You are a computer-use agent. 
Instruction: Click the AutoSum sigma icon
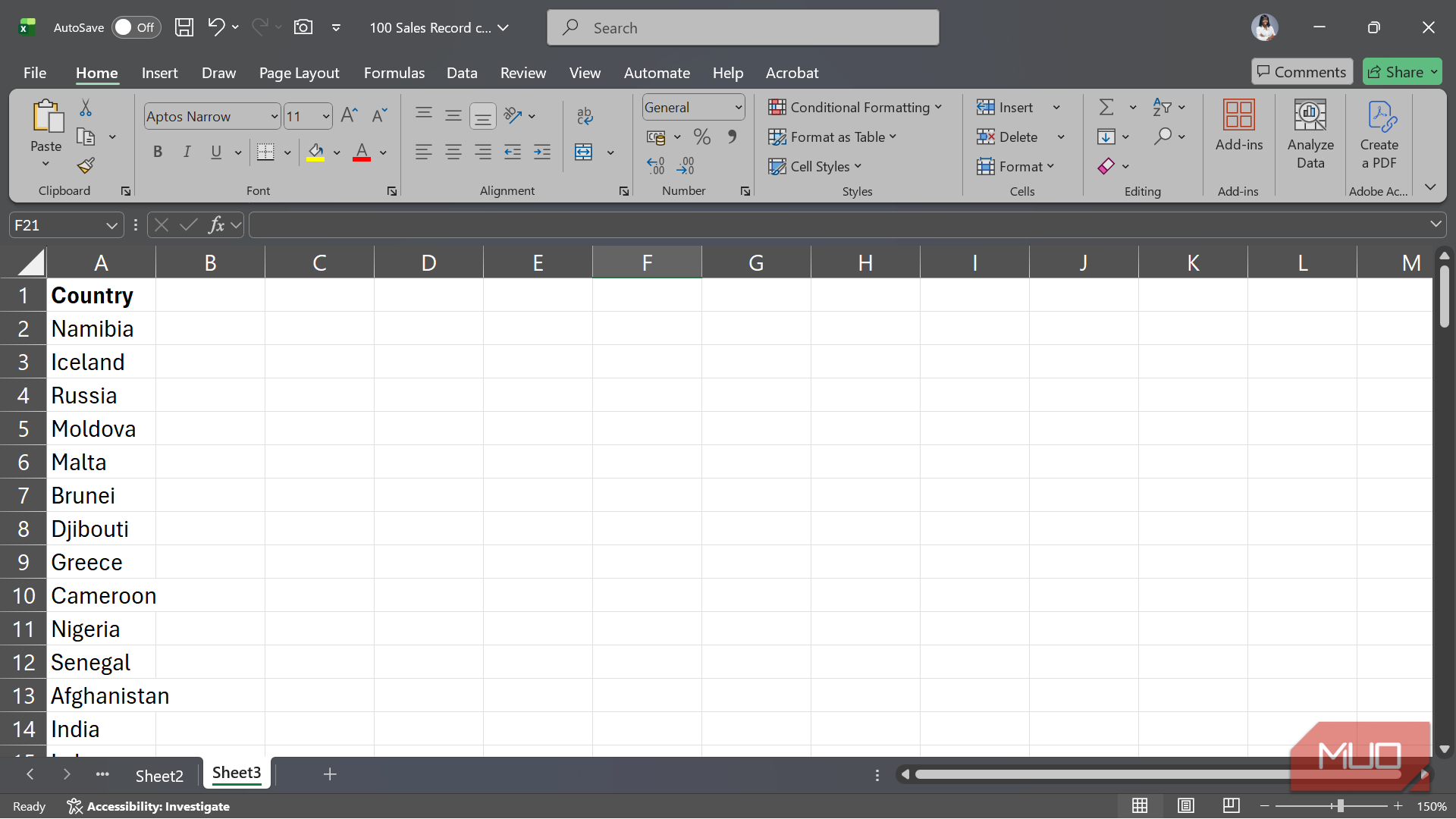click(1106, 108)
